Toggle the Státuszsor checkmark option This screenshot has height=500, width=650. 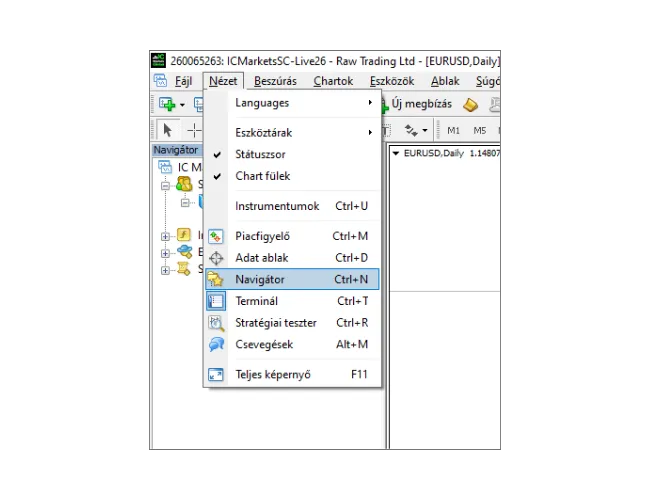(262, 155)
